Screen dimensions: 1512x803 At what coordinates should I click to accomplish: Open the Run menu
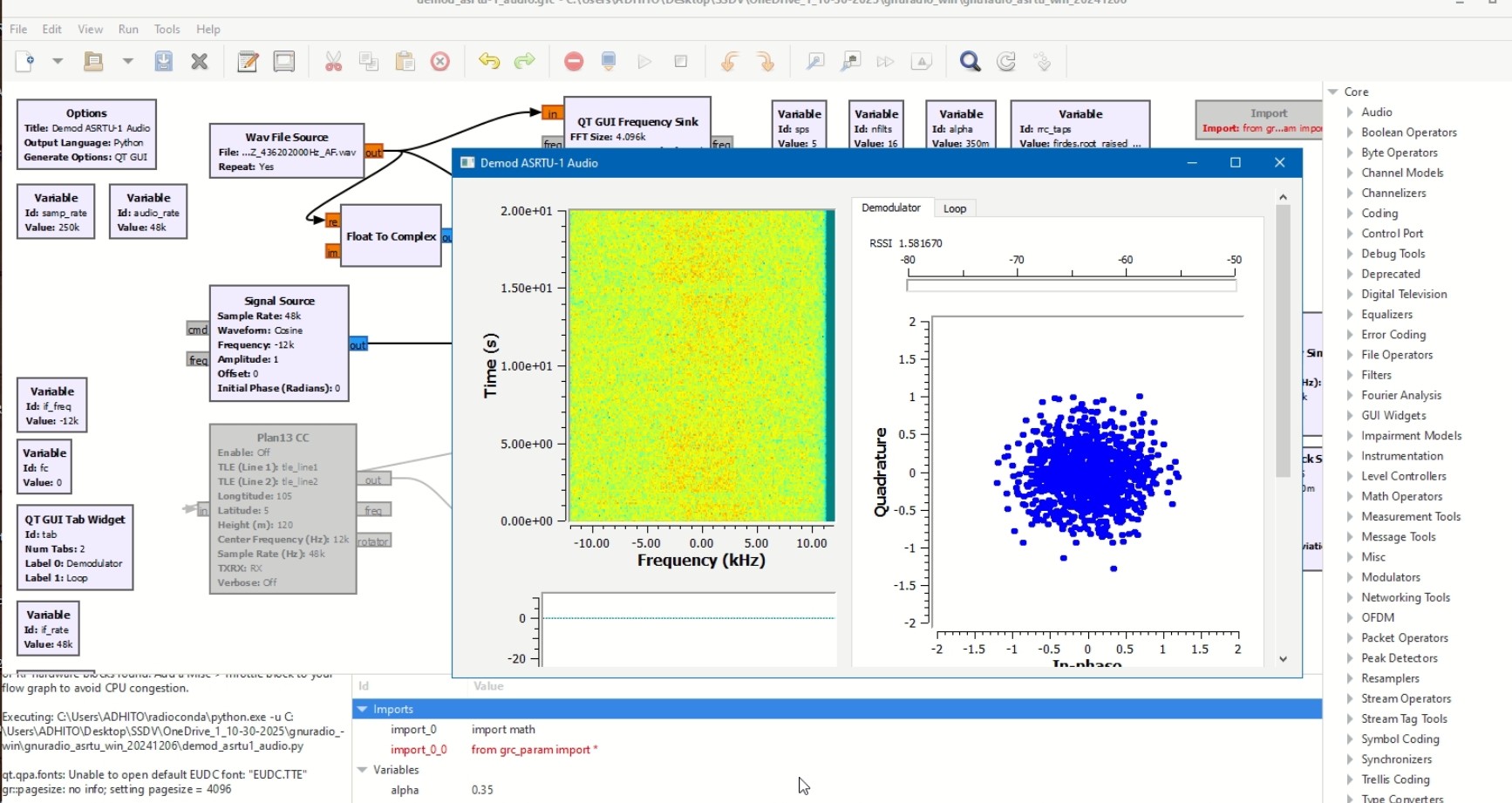click(x=128, y=29)
